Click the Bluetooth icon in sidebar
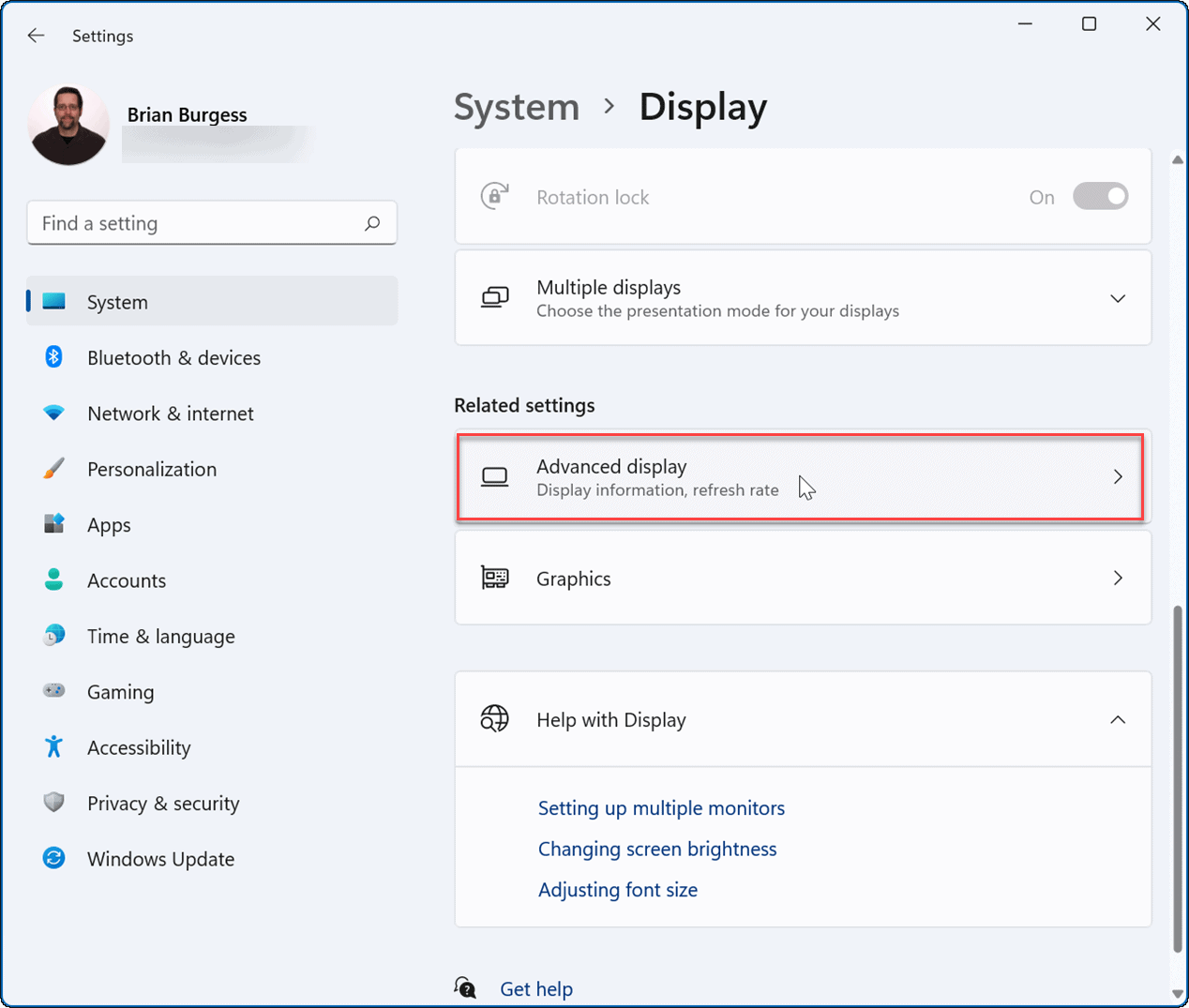The image size is (1189, 1008). click(54, 356)
